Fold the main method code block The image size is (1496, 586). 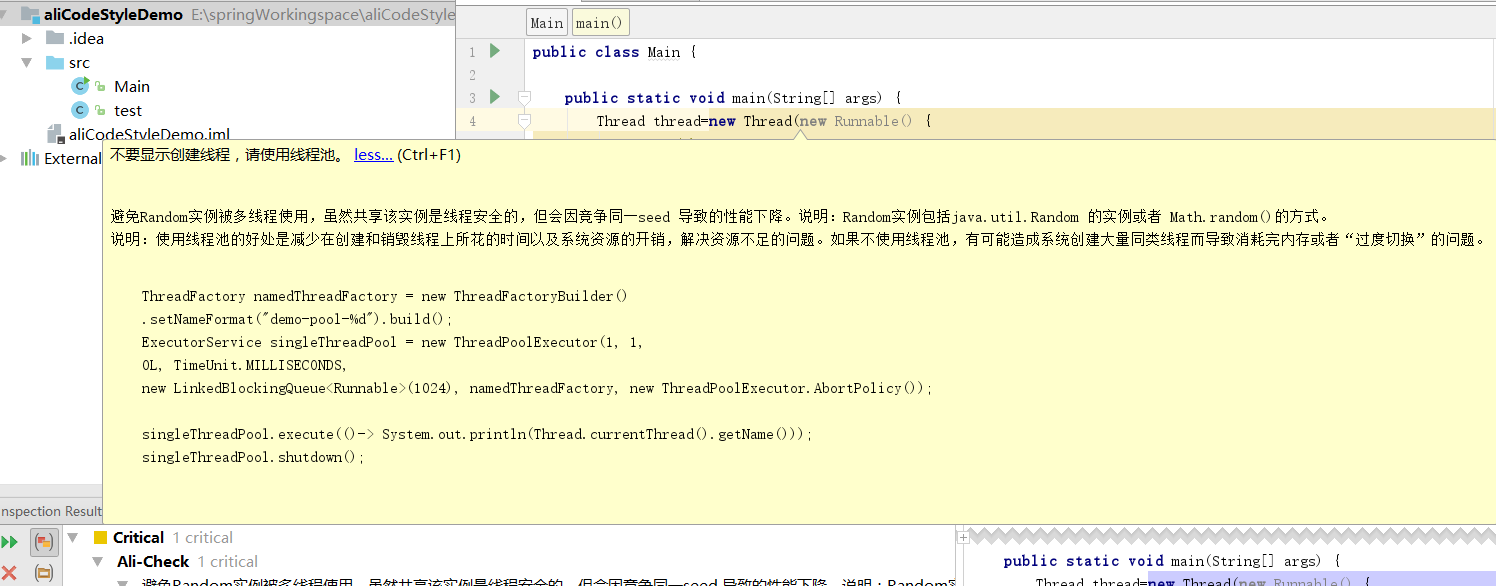(x=523, y=97)
